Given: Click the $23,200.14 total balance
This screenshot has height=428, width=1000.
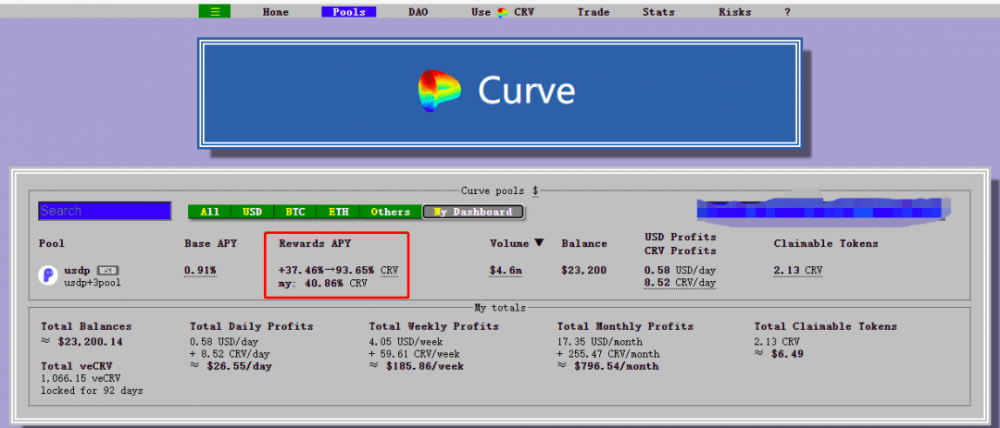Looking at the screenshot, I should (90, 342).
